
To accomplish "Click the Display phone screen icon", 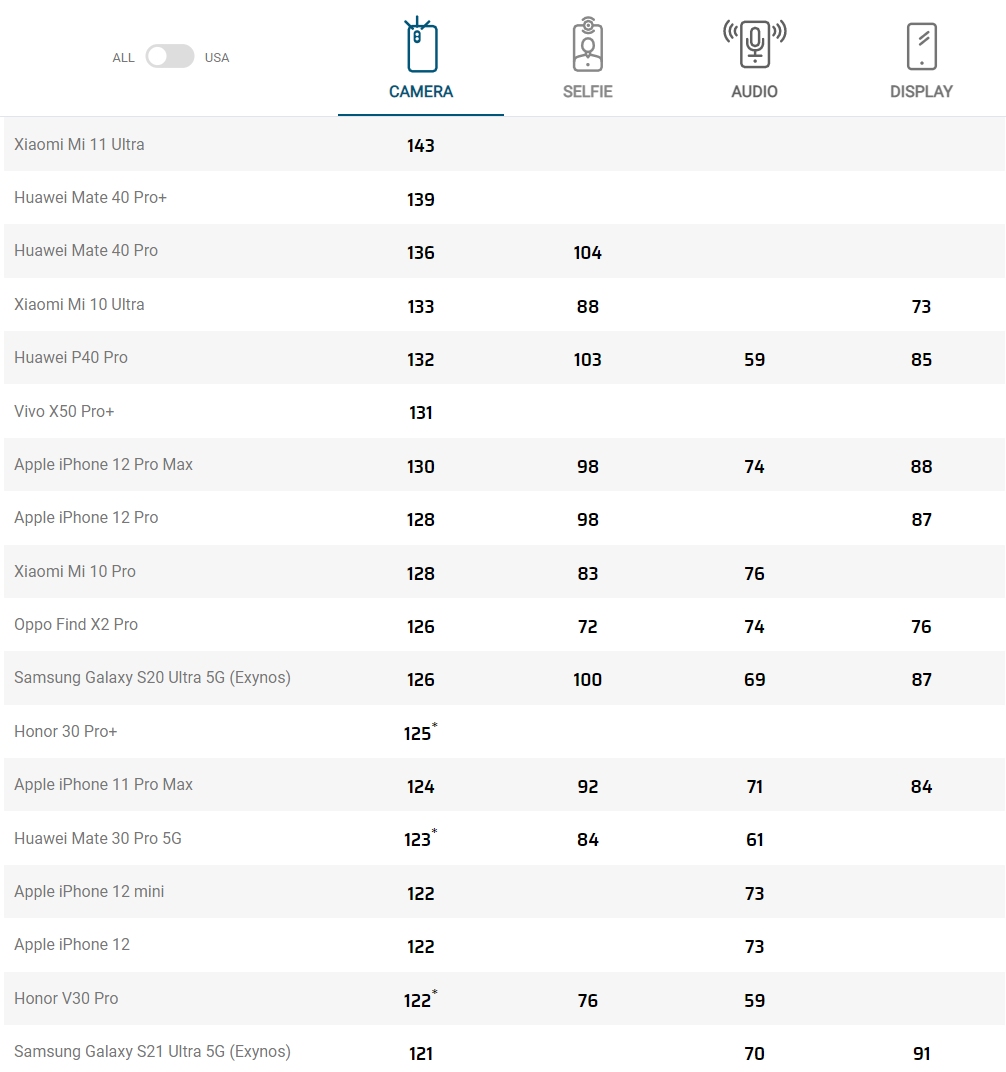I will [921, 46].
